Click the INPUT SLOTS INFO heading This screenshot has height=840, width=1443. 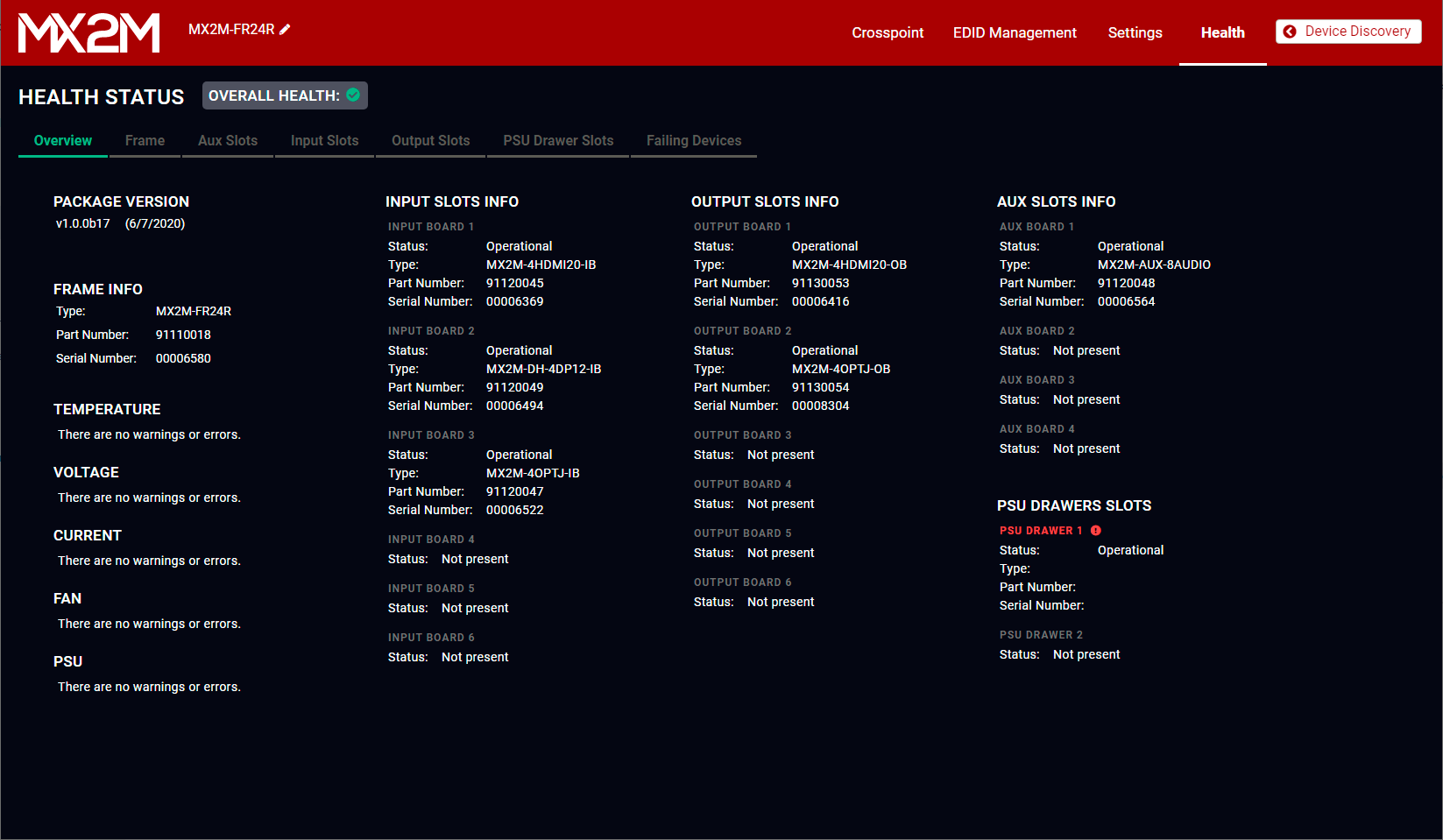(452, 201)
